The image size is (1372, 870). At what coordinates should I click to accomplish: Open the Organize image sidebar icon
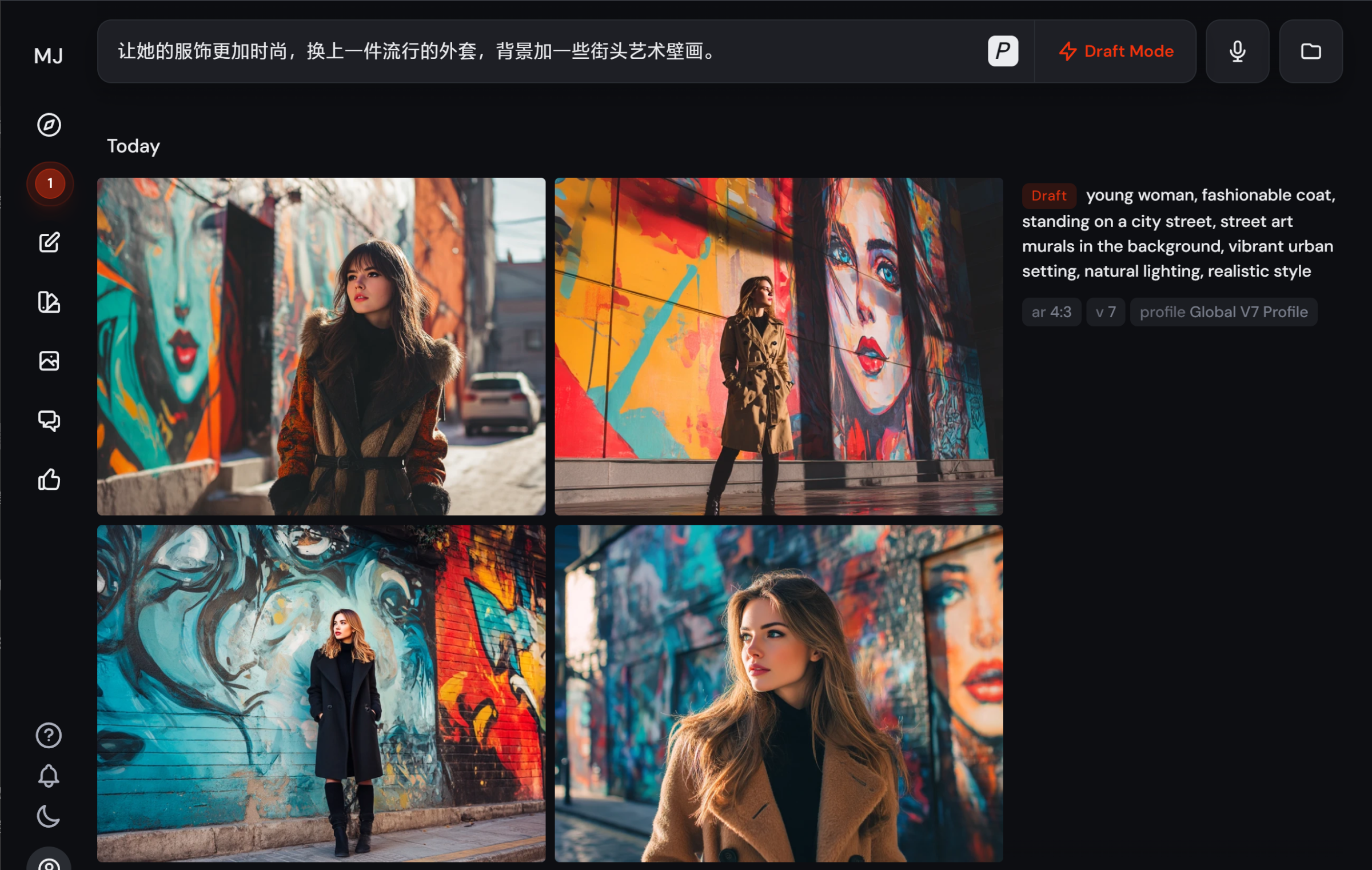point(49,361)
